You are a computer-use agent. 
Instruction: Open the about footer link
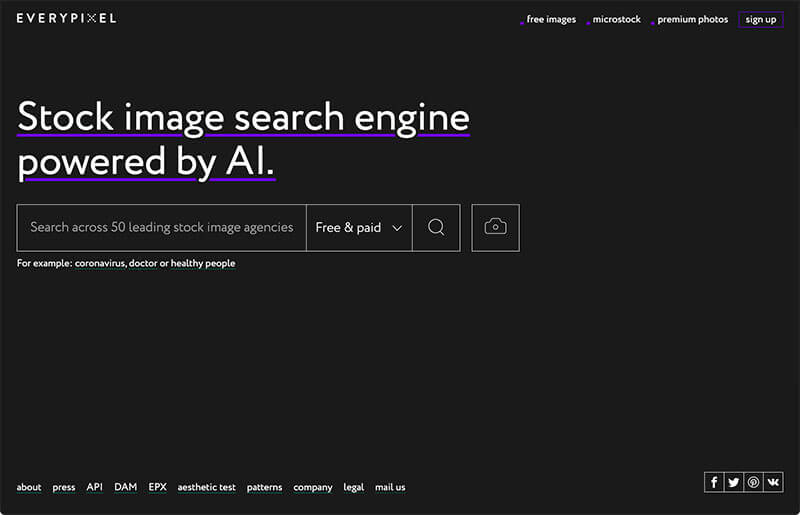(29, 487)
